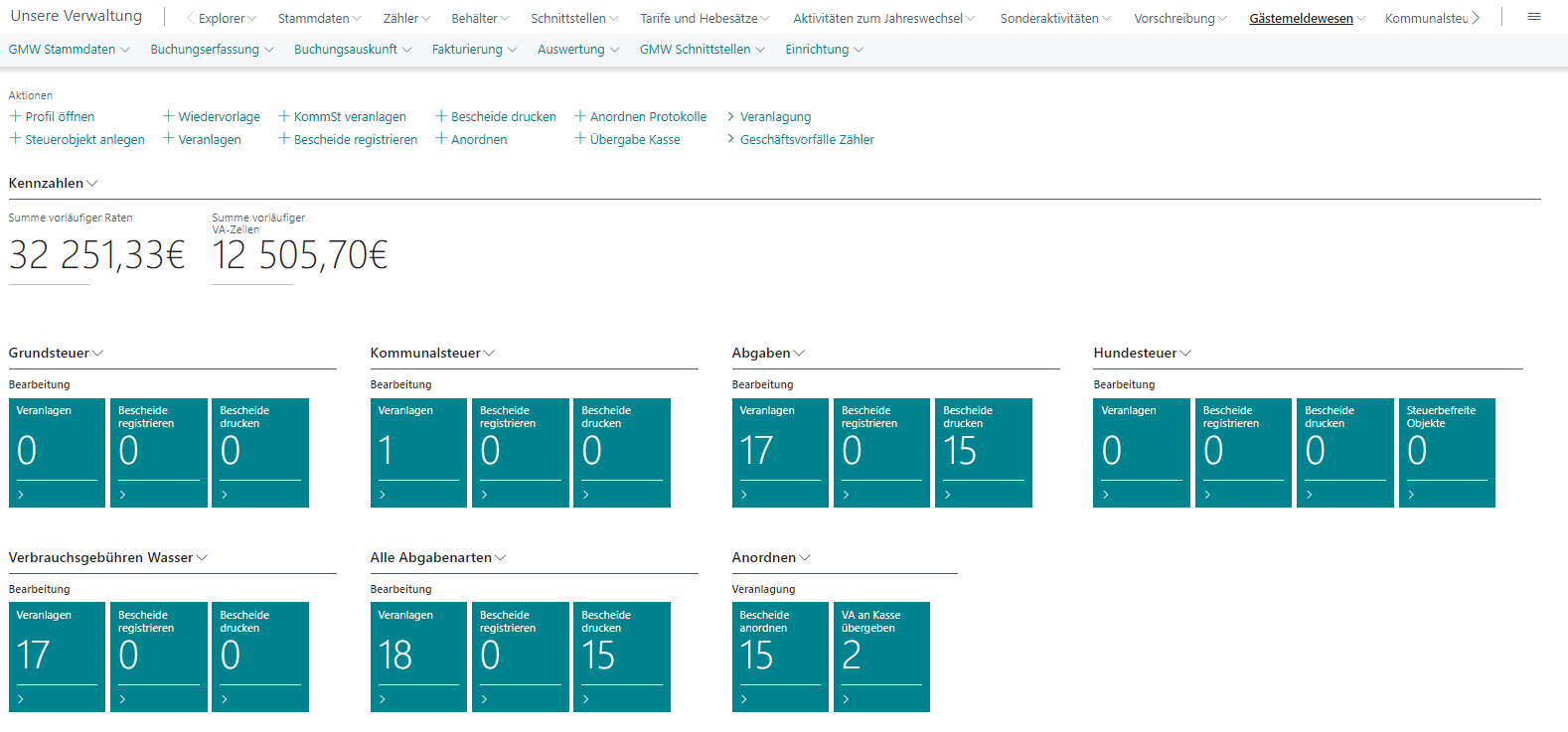Click plus icon beside Bescheide drucken action
Screen dimensions: 1568x732
tap(441, 116)
